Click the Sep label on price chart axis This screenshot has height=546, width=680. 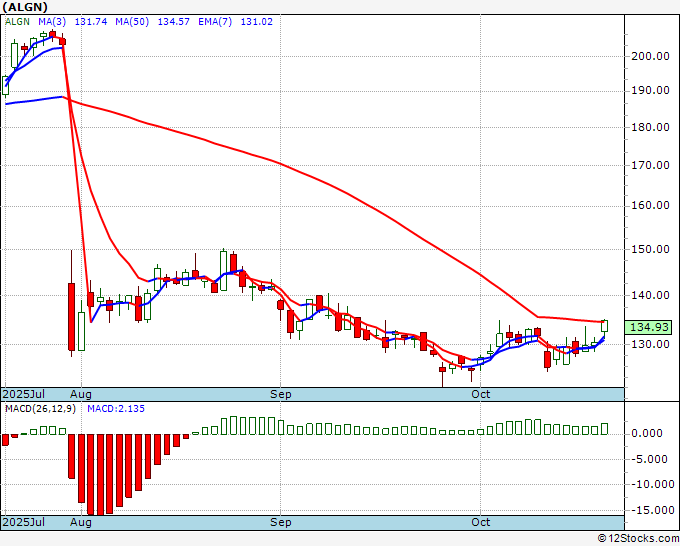tap(281, 394)
